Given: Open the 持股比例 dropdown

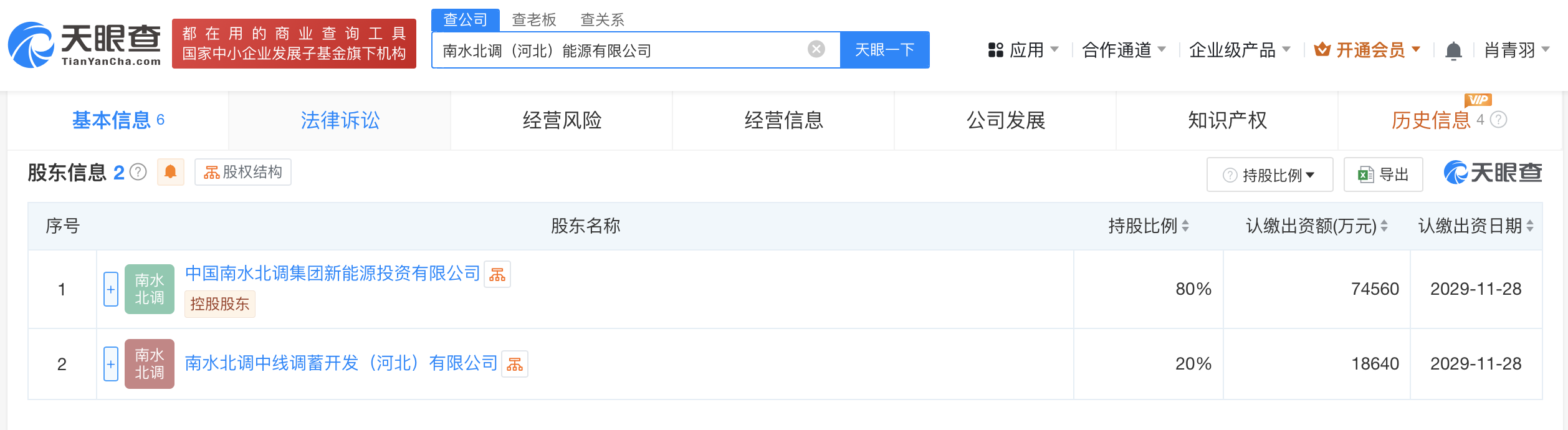Looking at the screenshot, I should (1269, 175).
